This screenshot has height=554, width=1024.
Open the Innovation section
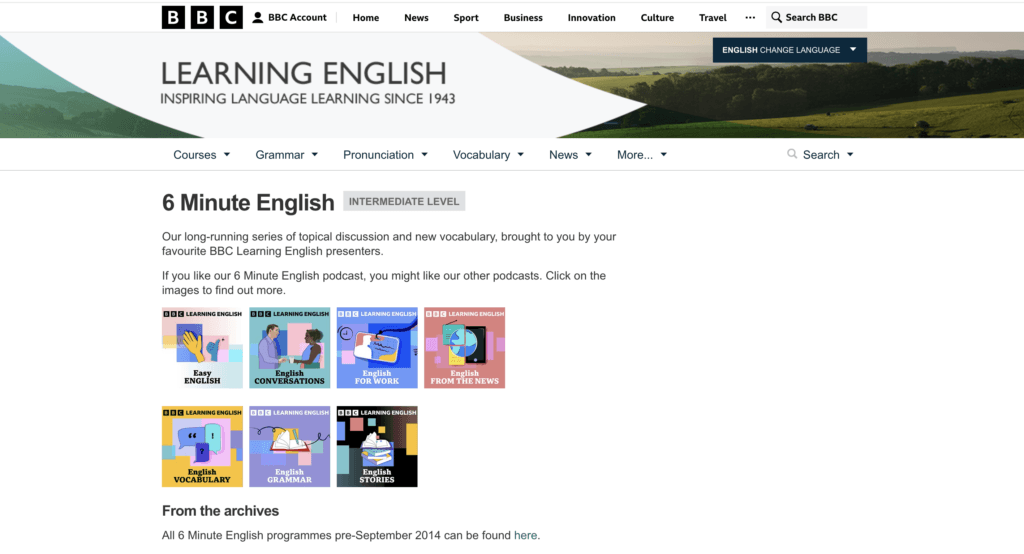coord(591,18)
